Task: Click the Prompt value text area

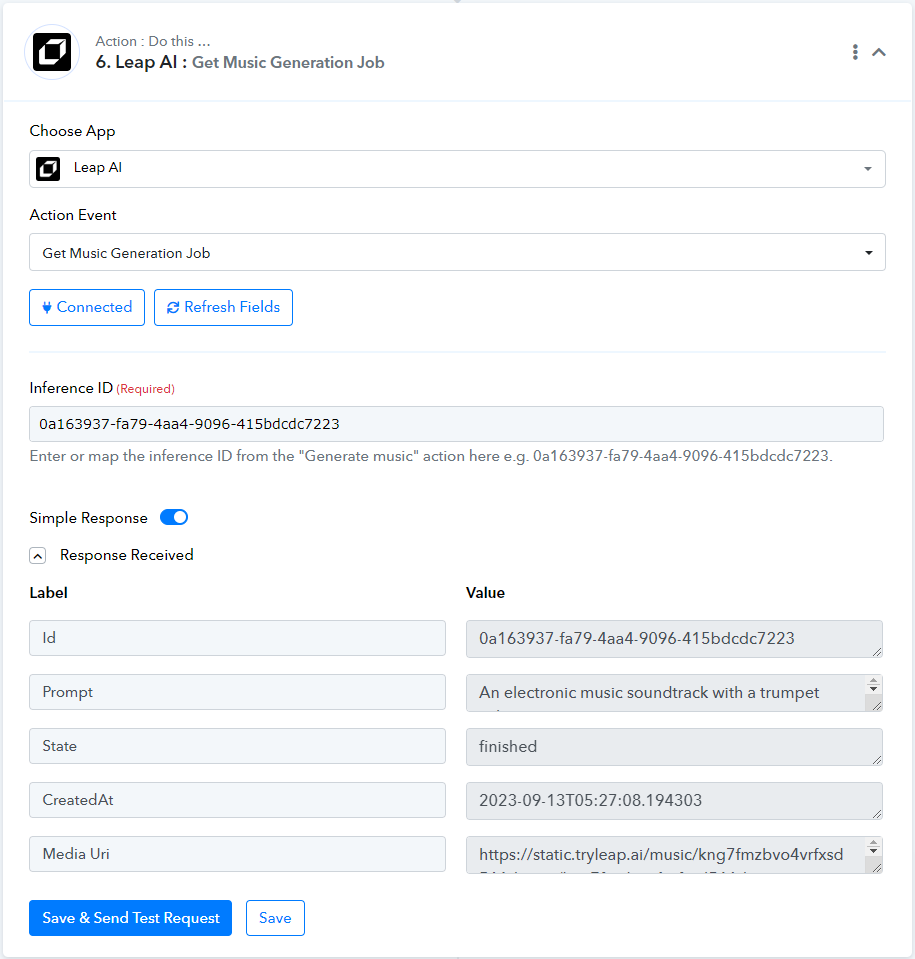Action: (666, 693)
